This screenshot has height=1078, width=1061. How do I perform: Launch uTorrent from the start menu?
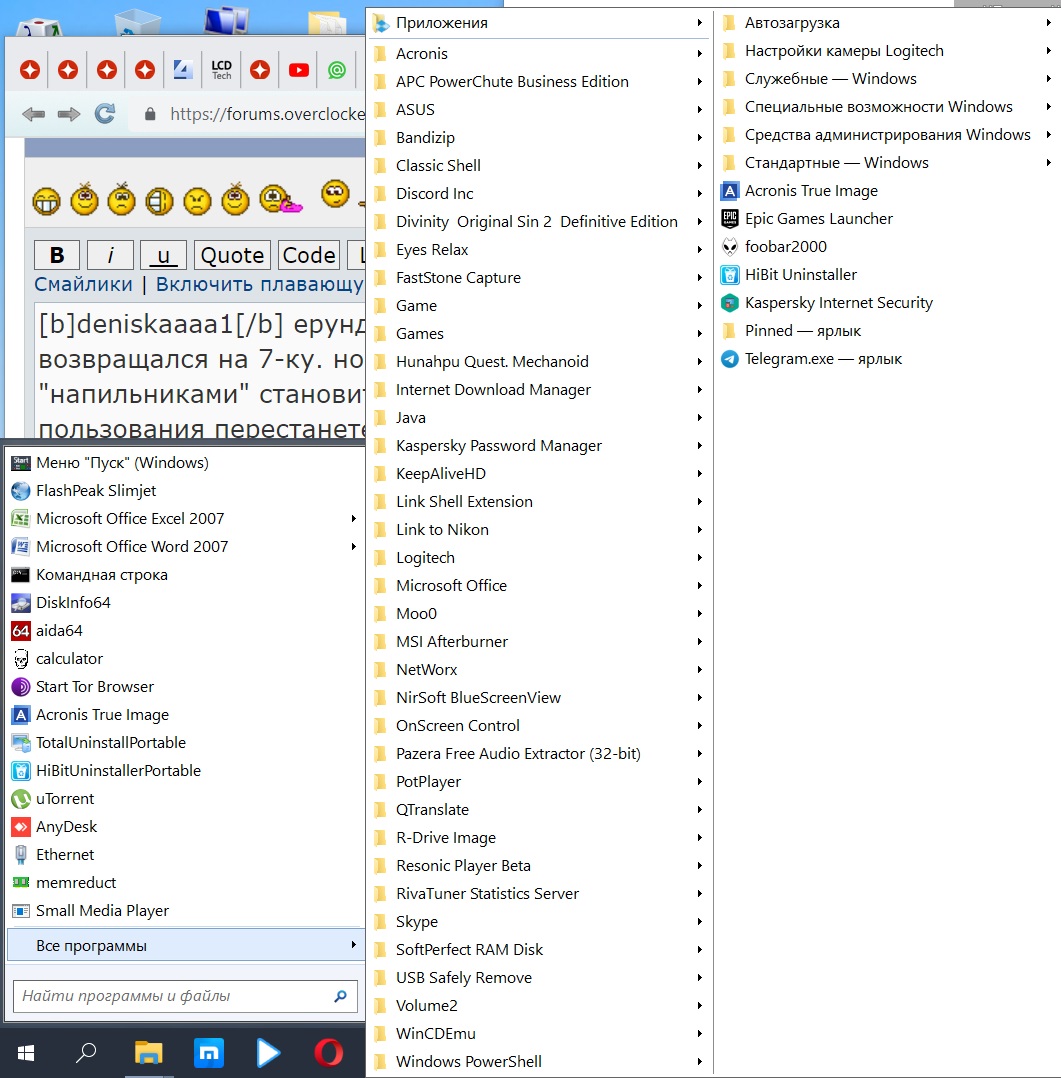pos(186,798)
